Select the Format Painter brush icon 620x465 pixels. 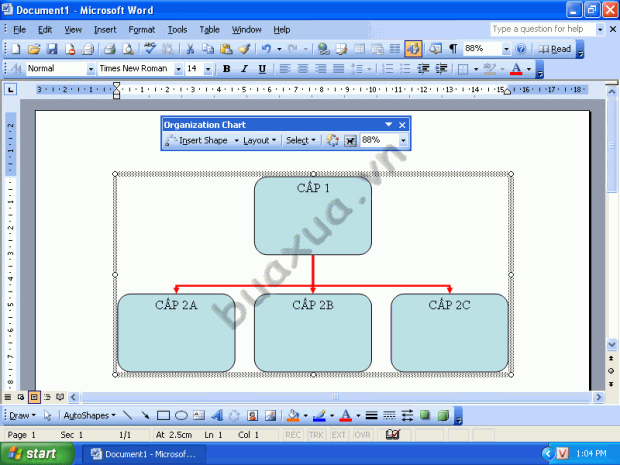tap(244, 49)
